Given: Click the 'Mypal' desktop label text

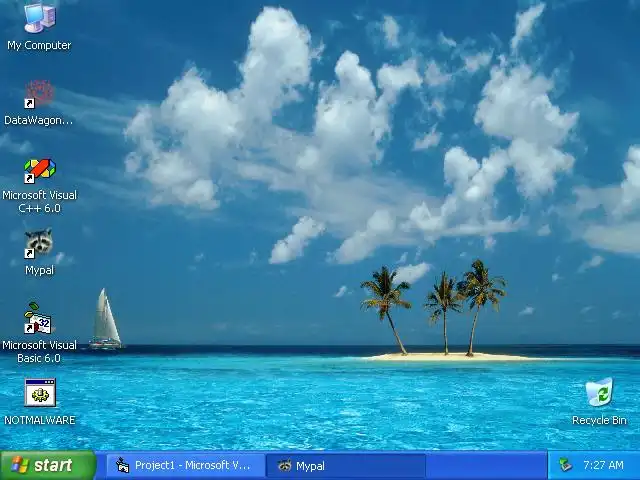Looking at the screenshot, I should point(40,270).
